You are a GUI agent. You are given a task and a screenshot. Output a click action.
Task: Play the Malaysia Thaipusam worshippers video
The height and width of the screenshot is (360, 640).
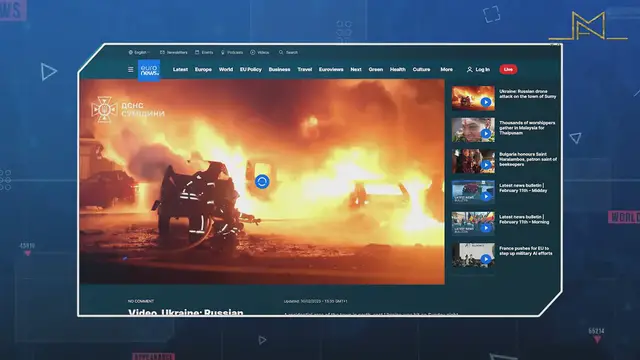(473, 130)
